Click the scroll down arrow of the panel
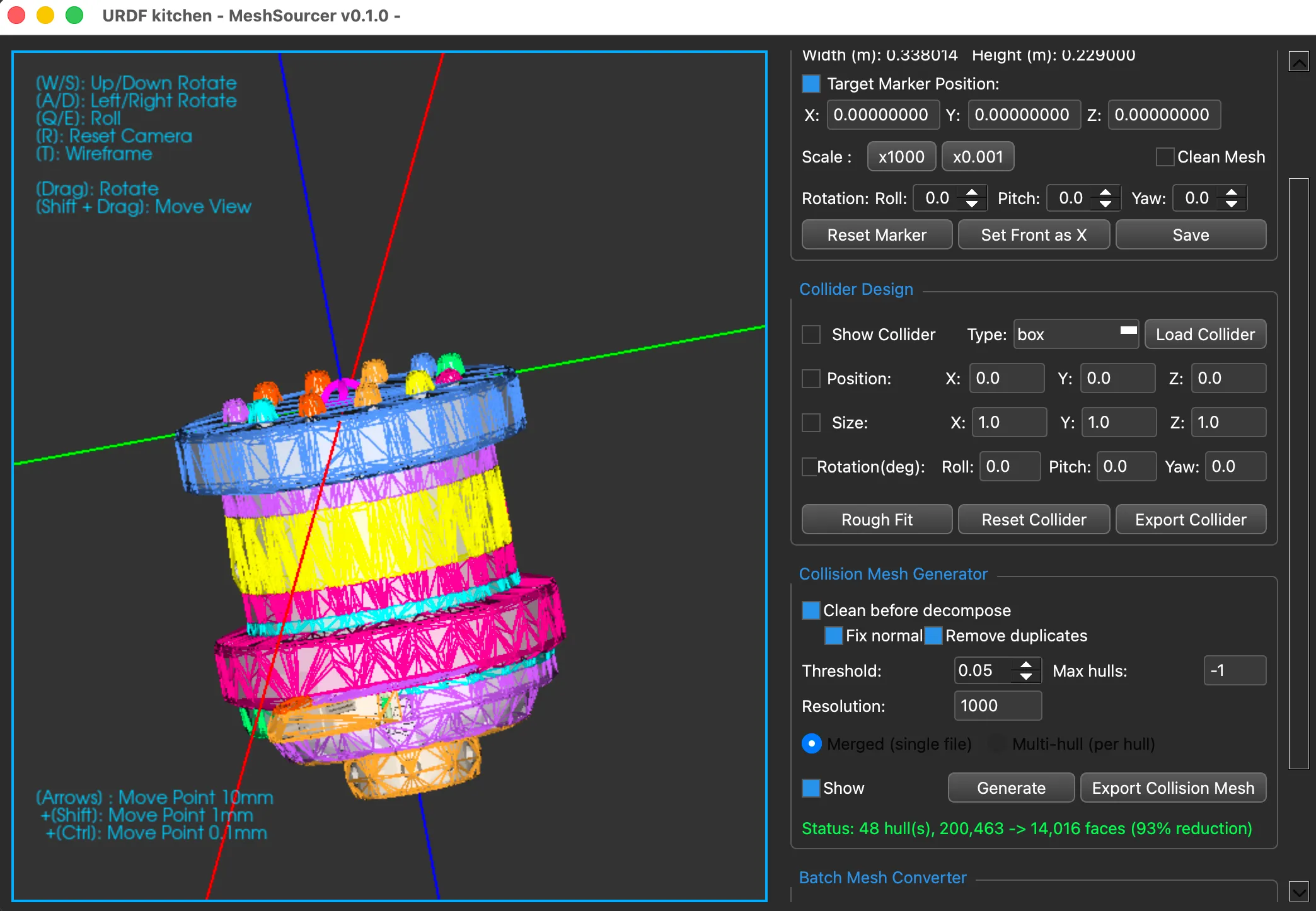The image size is (1316, 911). (1298, 891)
